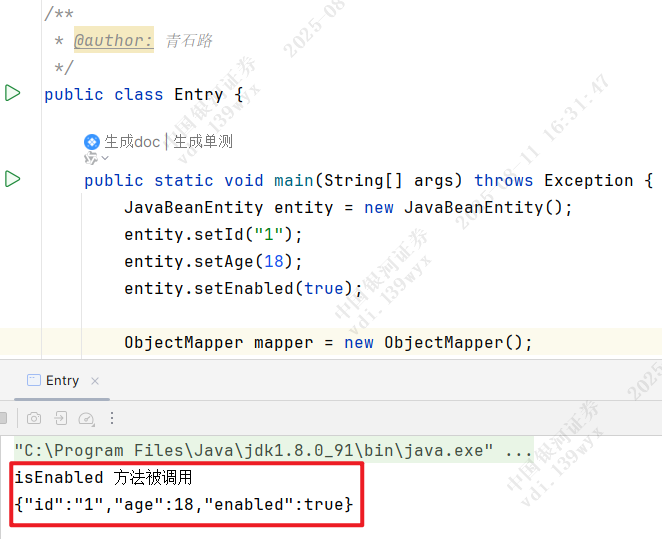Open the run toolbar more options menu

[112, 418]
